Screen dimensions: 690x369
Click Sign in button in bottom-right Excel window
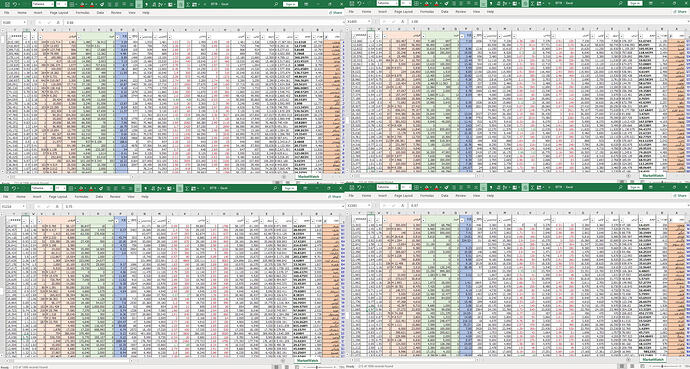tap(635, 187)
